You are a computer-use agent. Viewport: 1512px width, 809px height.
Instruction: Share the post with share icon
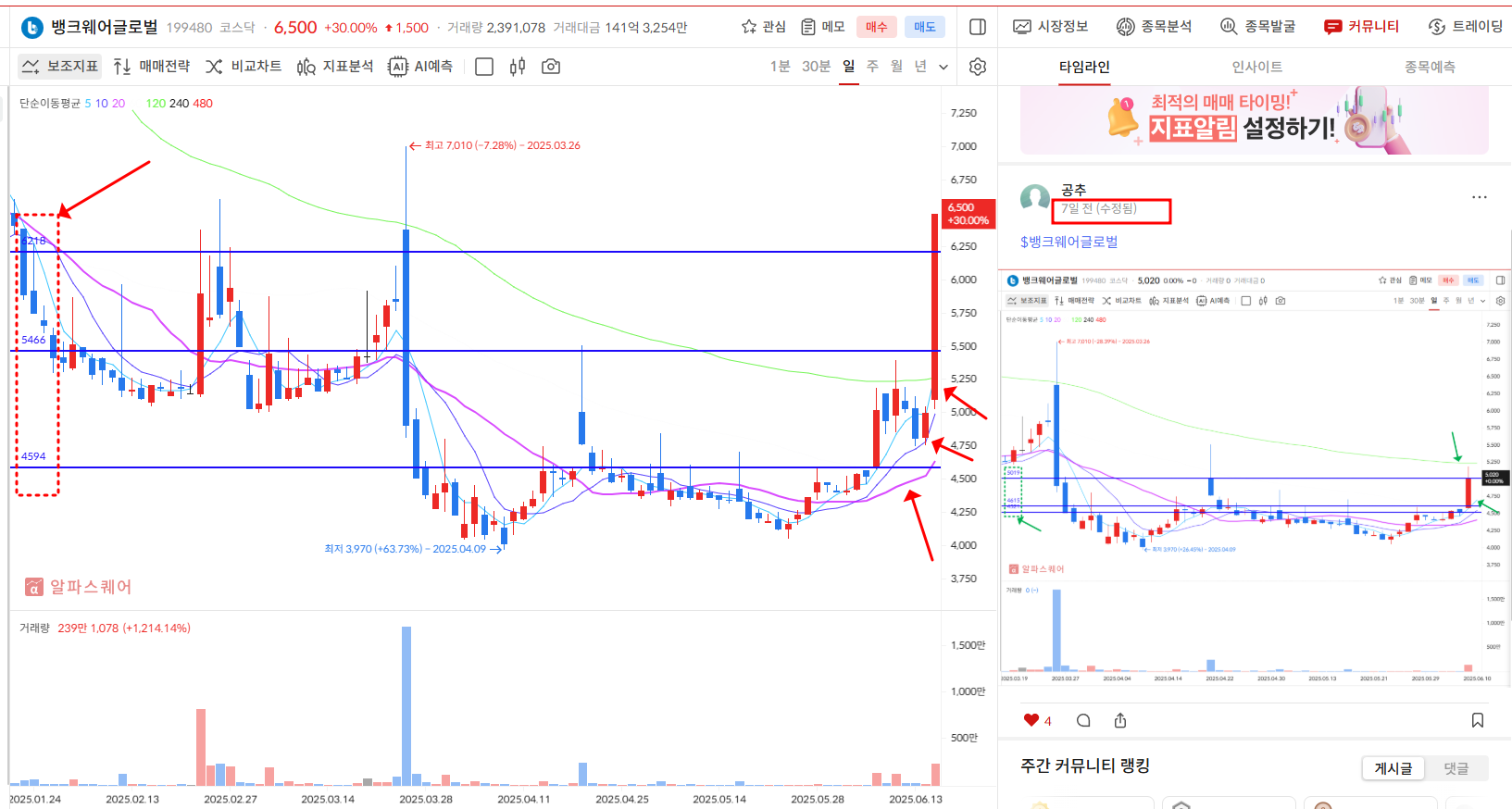click(x=1120, y=720)
